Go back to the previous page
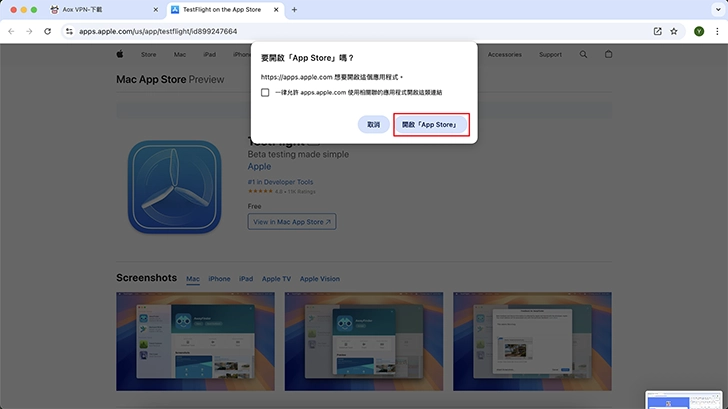 [11, 31]
